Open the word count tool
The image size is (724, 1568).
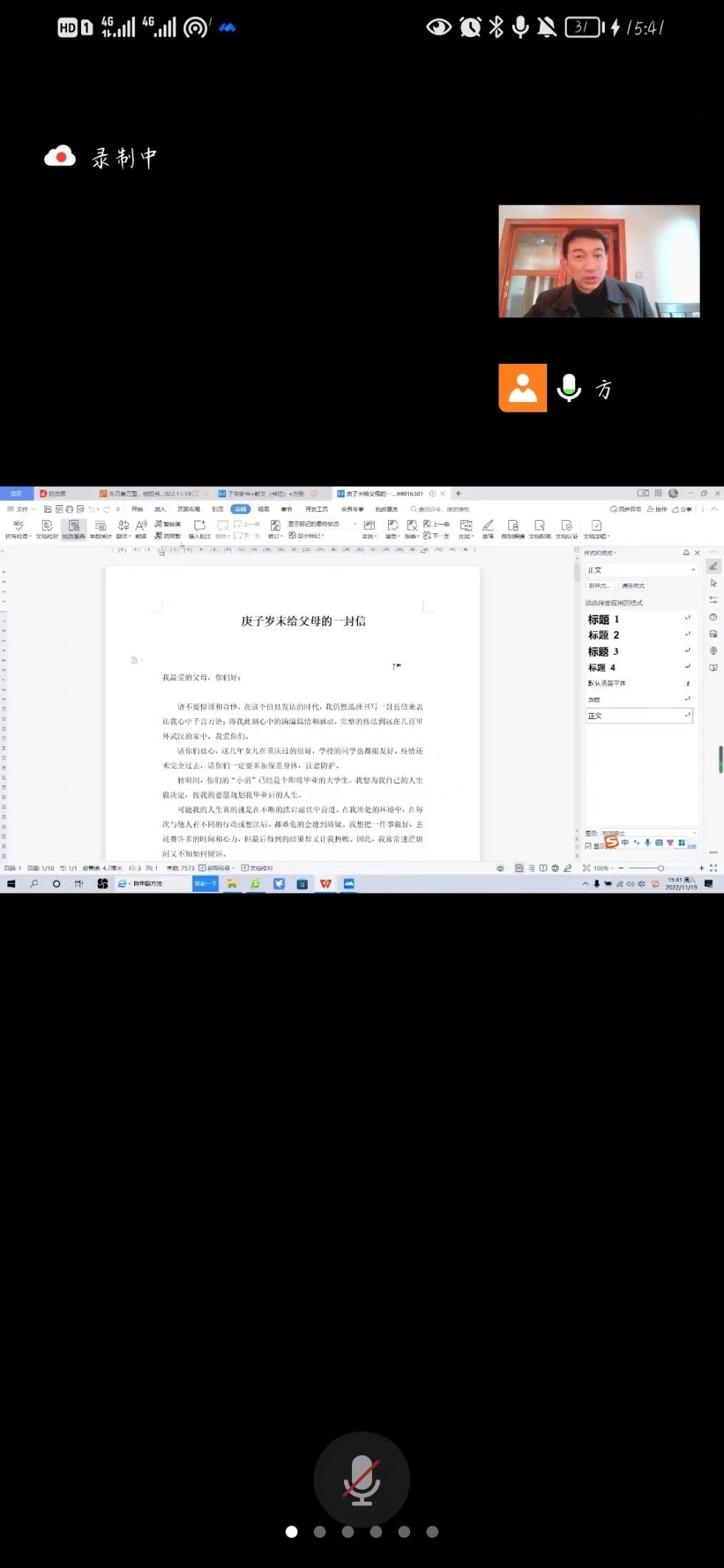pos(100,526)
